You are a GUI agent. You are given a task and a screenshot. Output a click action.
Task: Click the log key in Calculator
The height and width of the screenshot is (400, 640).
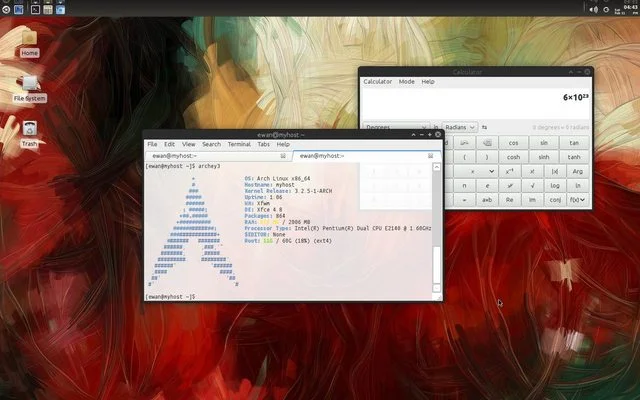[555, 186]
